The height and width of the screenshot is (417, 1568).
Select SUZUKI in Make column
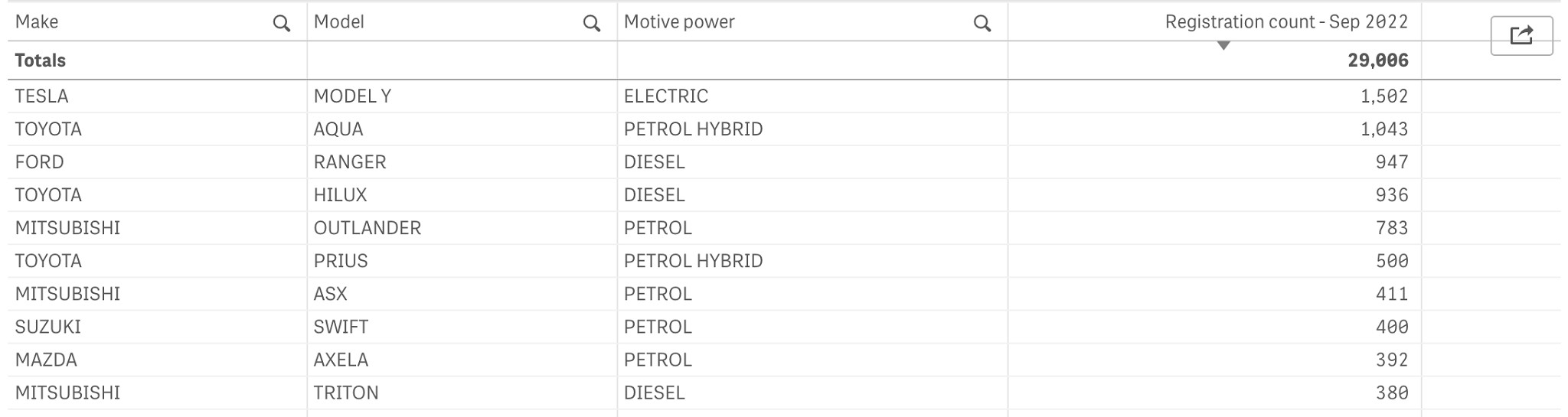coord(48,327)
